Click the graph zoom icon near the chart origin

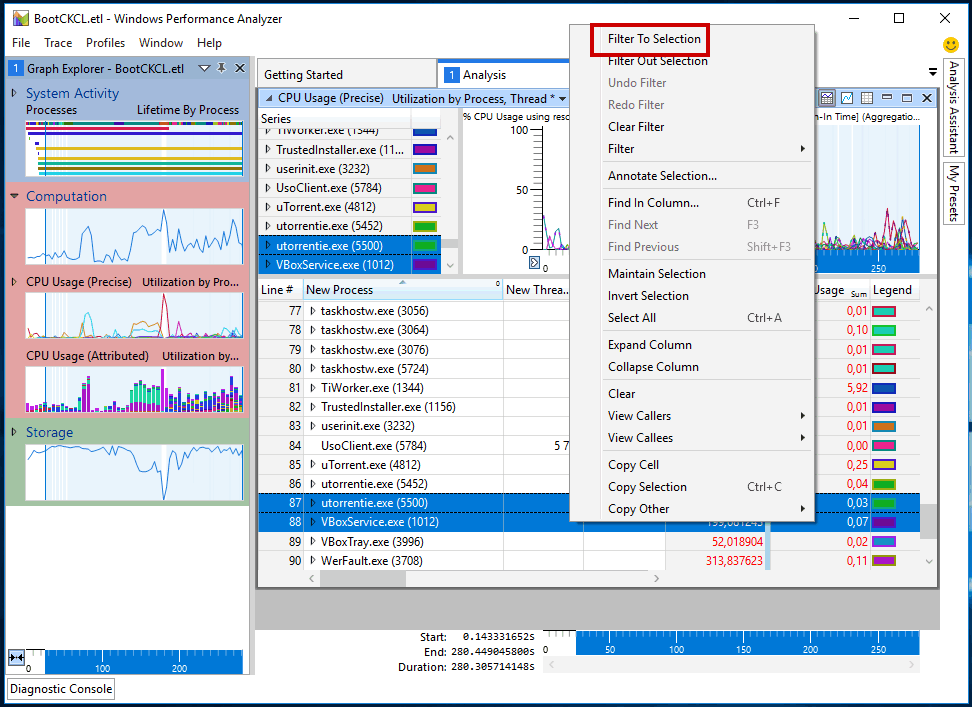(x=534, y=263)
